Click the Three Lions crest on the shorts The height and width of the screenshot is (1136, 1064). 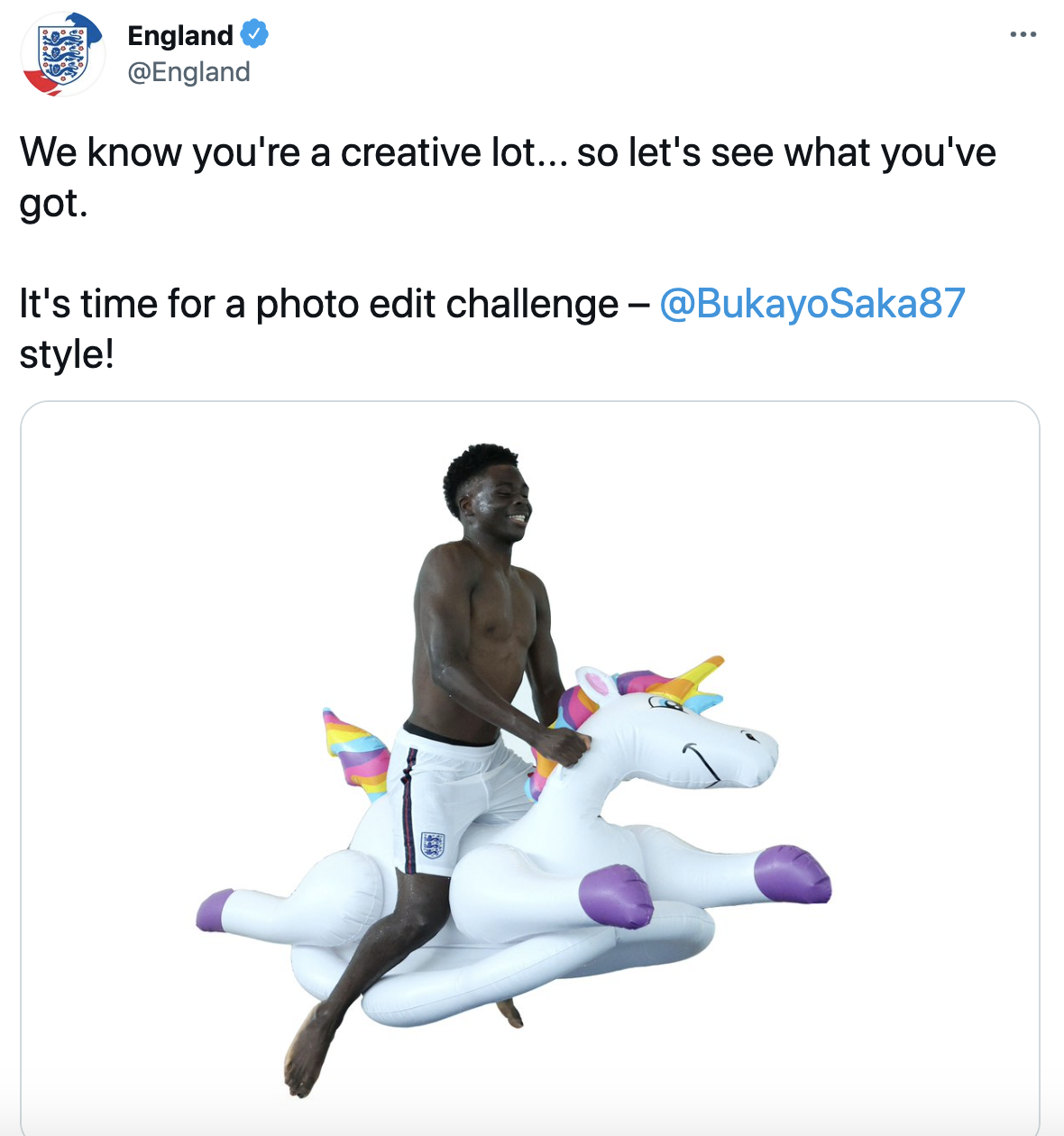pos(433,845)
